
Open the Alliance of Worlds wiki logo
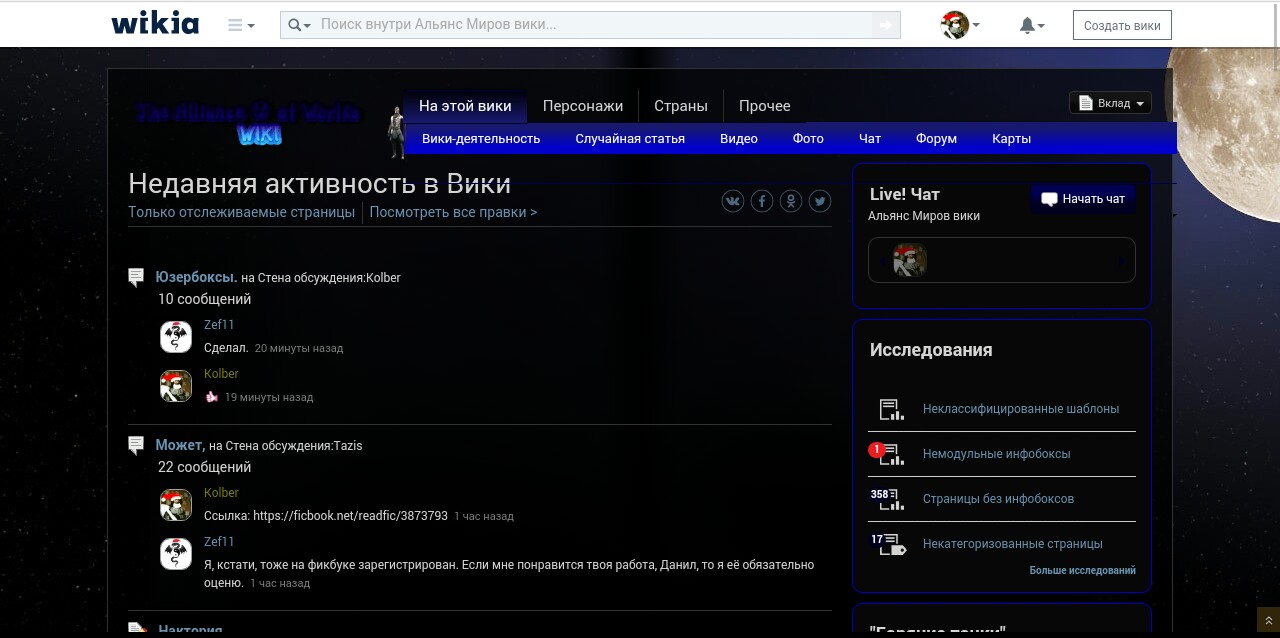pyautogui.click(x=247, y=124)
